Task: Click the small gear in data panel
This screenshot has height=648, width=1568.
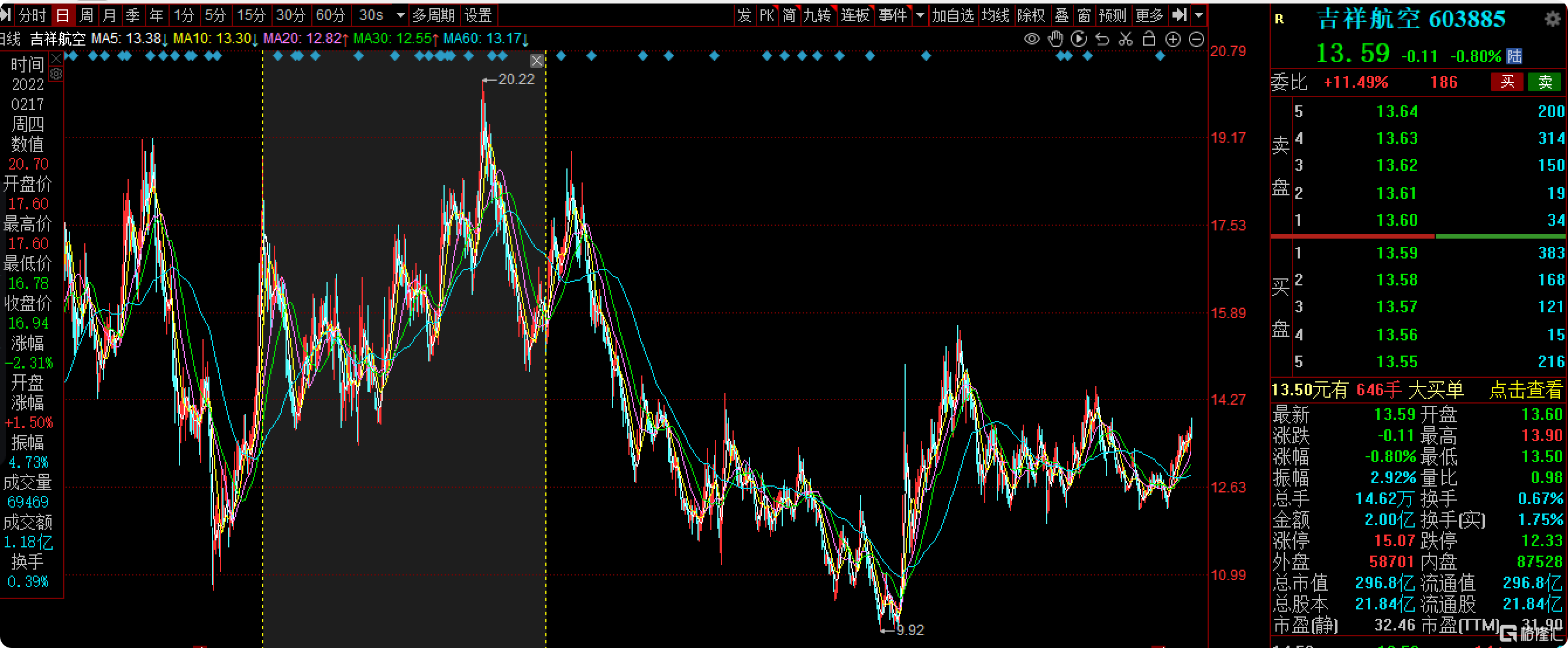Action: point(56,74)
